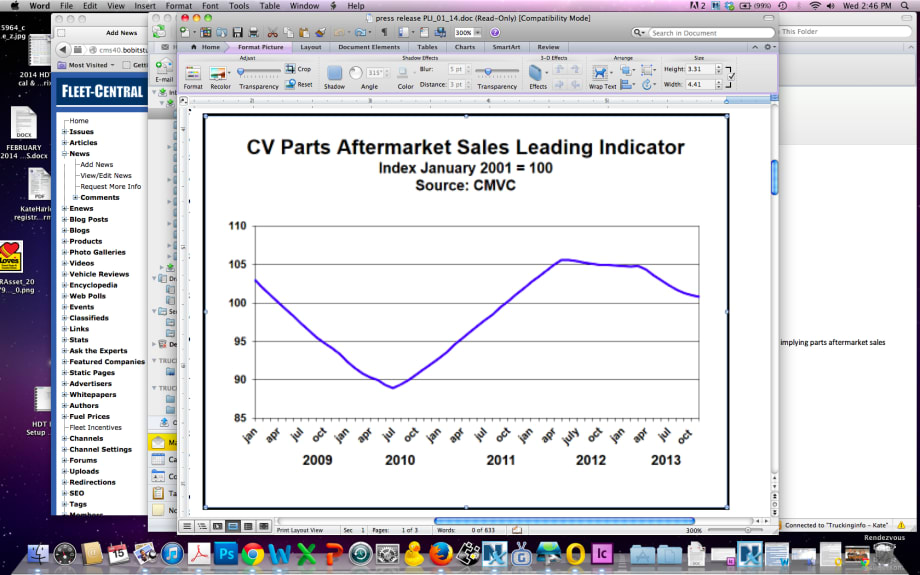Open the SmartArt ribbon tab
This screenshot has height=575, width=920.
click(x=506, y=47)
